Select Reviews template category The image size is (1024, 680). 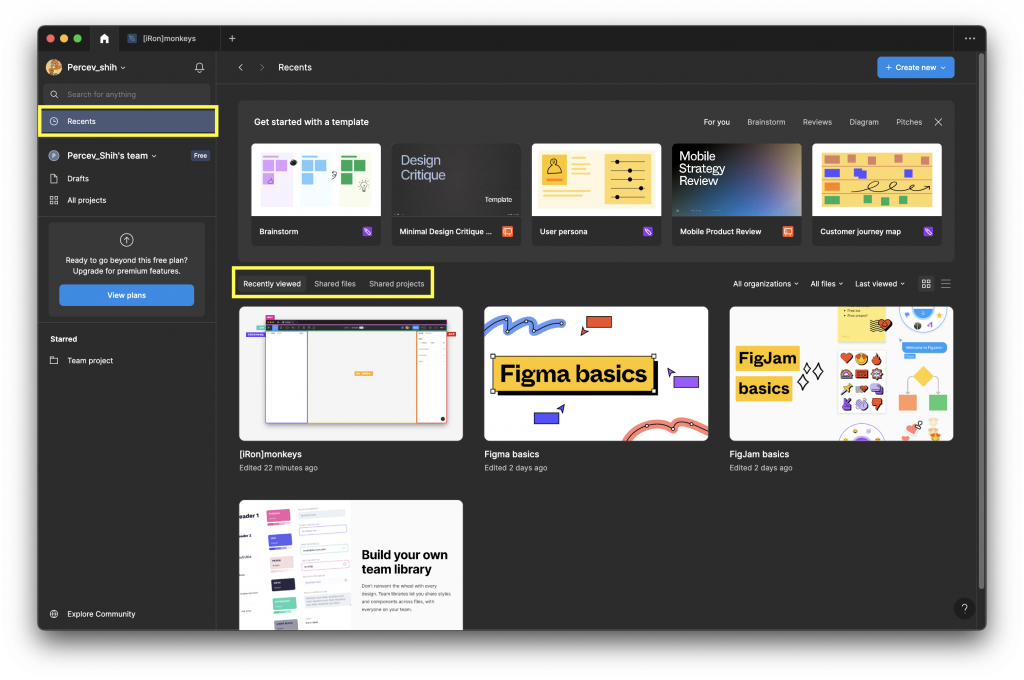coord(817,122)
